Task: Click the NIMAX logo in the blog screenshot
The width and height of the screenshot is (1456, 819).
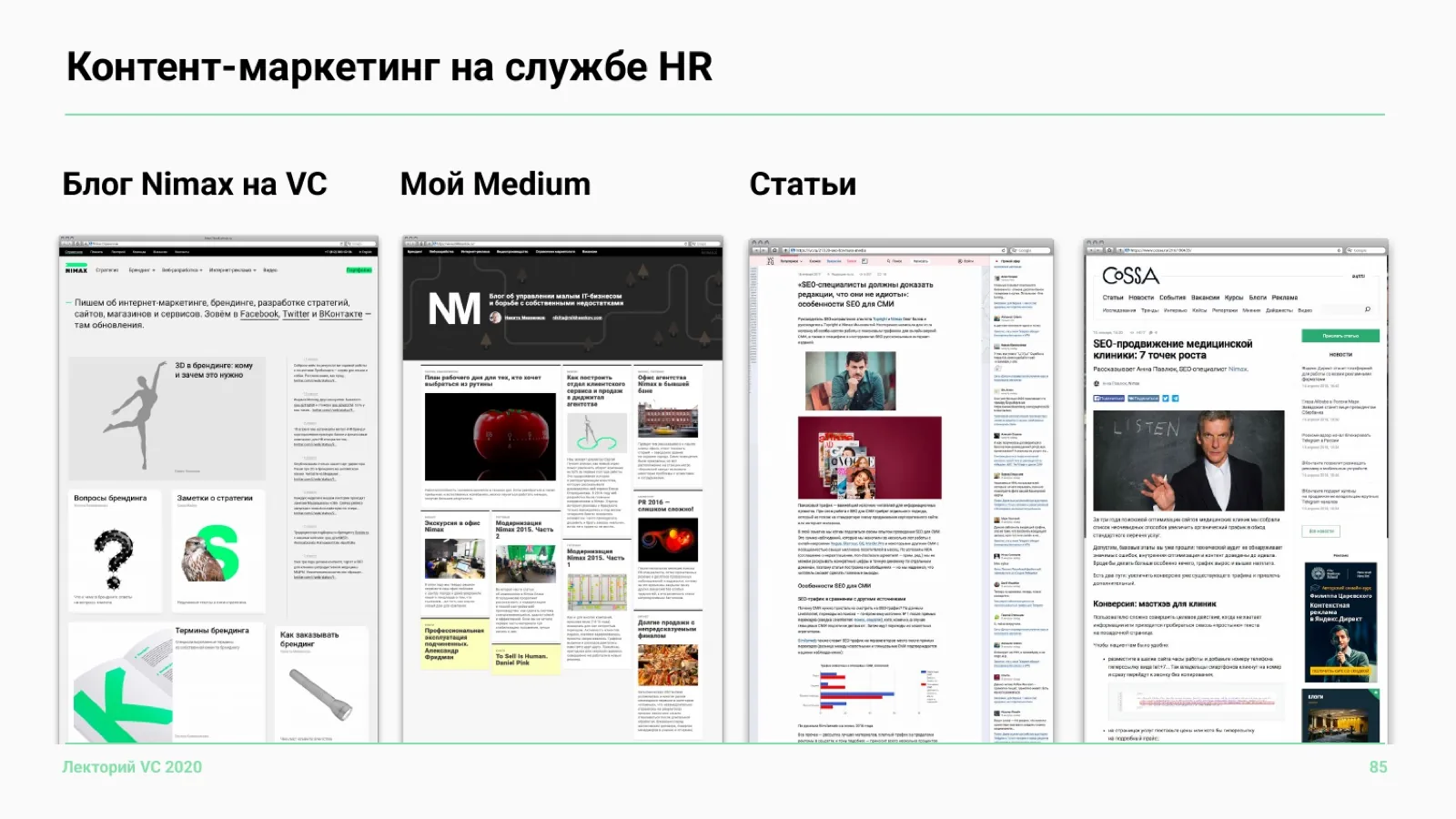Action: 76,270
